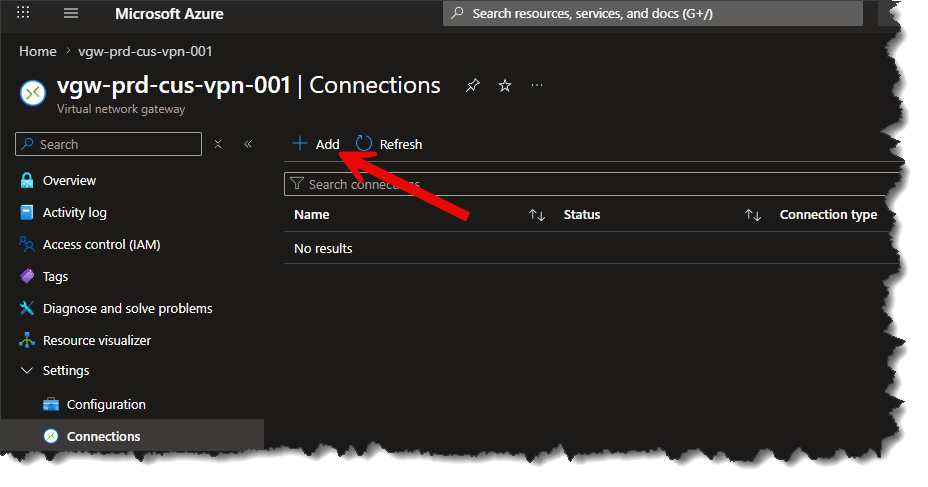Collapse the Settings section chevron
Image resolution: width=928 pixels, height=487 pixels.
[x=27, y=370]
